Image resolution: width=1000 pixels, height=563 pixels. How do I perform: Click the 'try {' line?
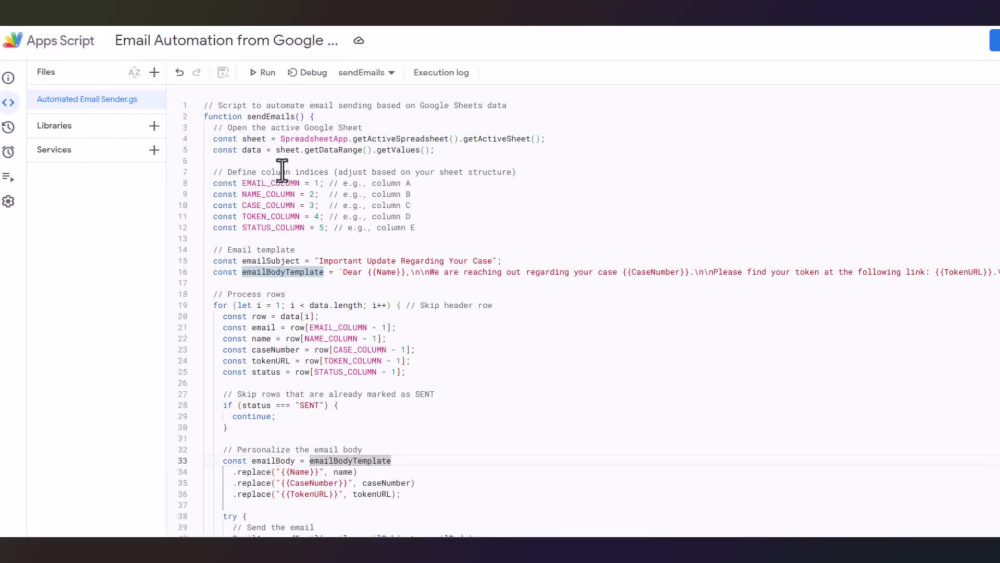234,516
